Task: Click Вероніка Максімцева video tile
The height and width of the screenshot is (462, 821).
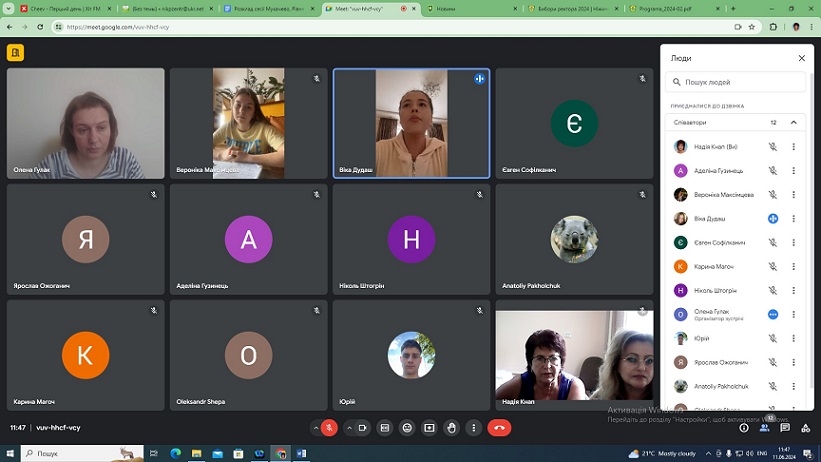Action: (x=249, y=123)
